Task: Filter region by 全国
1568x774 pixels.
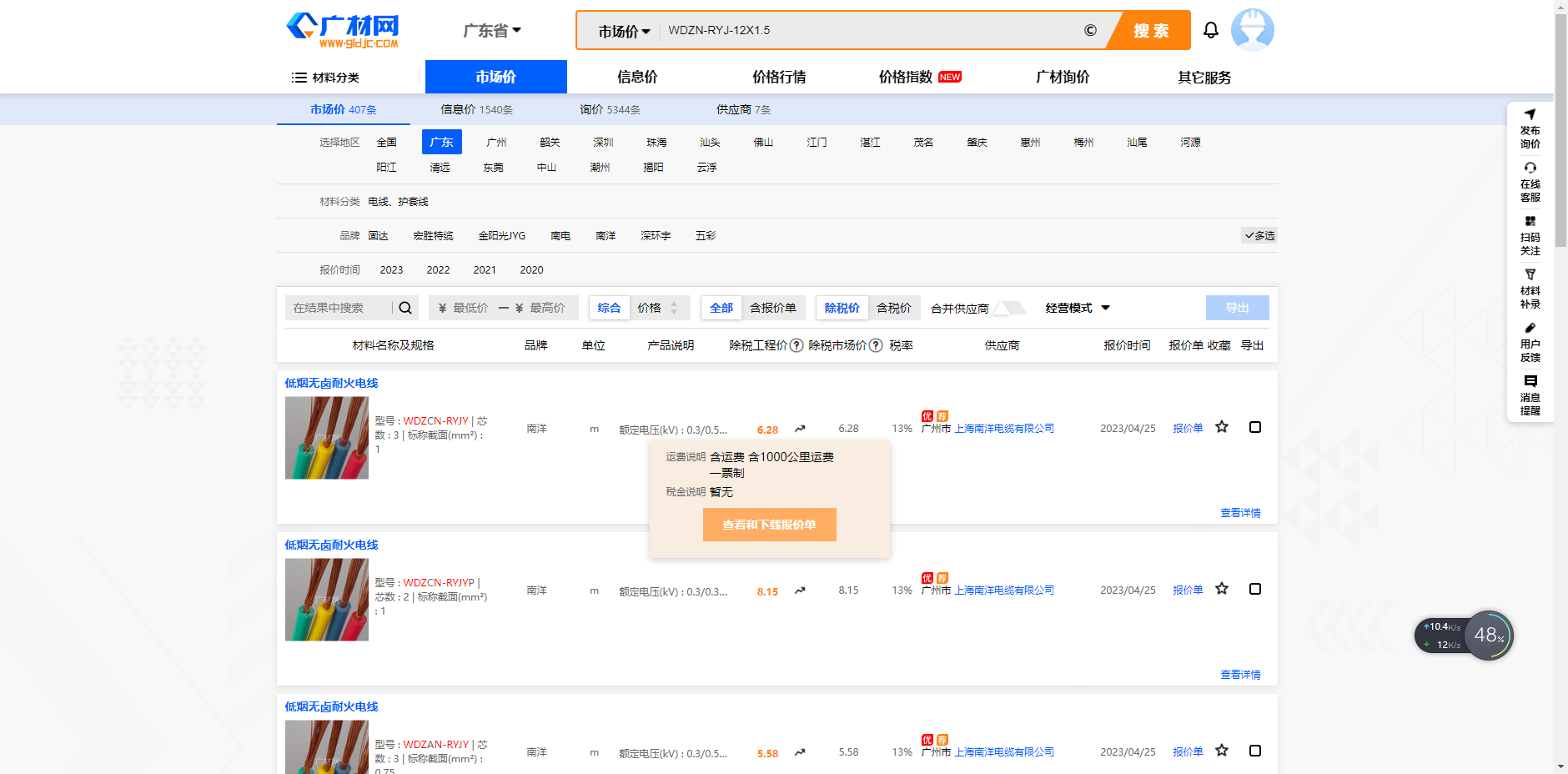Action: click(386, 143)
